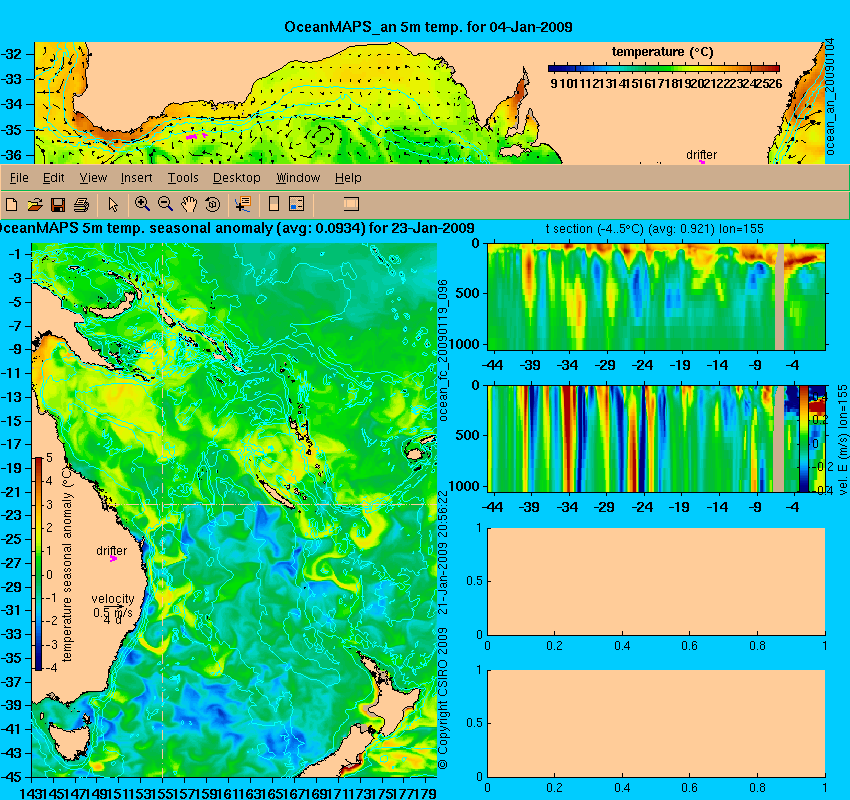Open the File menu
Viewport: 850px width, 800px height.
point(19,178)
